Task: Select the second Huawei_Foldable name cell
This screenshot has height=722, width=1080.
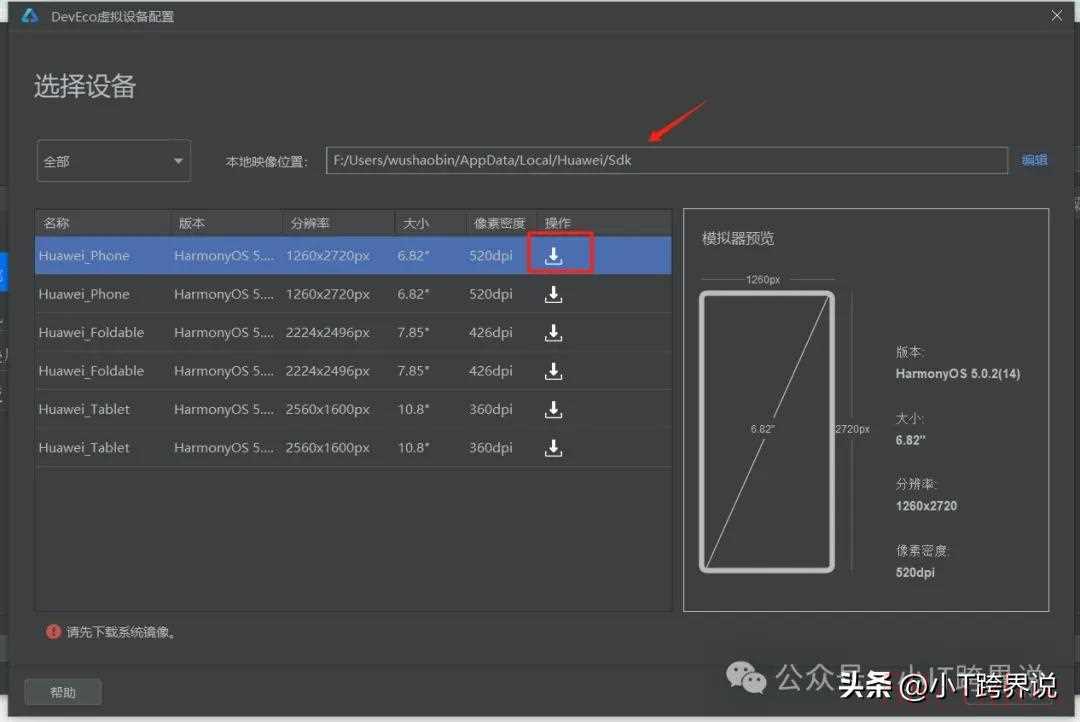Action: [x=92, y=371]
